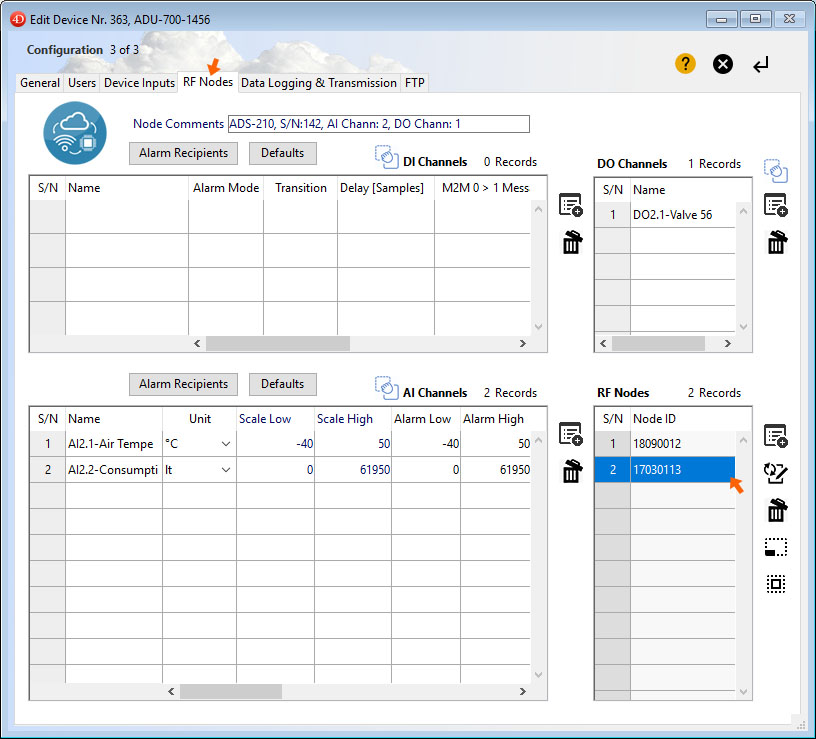Switch to the FTP tab

pos(414,83)
